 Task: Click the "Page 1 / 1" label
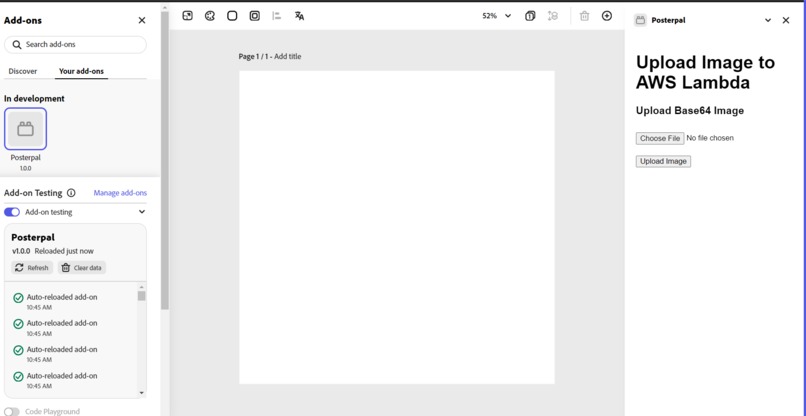tap(253, 57)
